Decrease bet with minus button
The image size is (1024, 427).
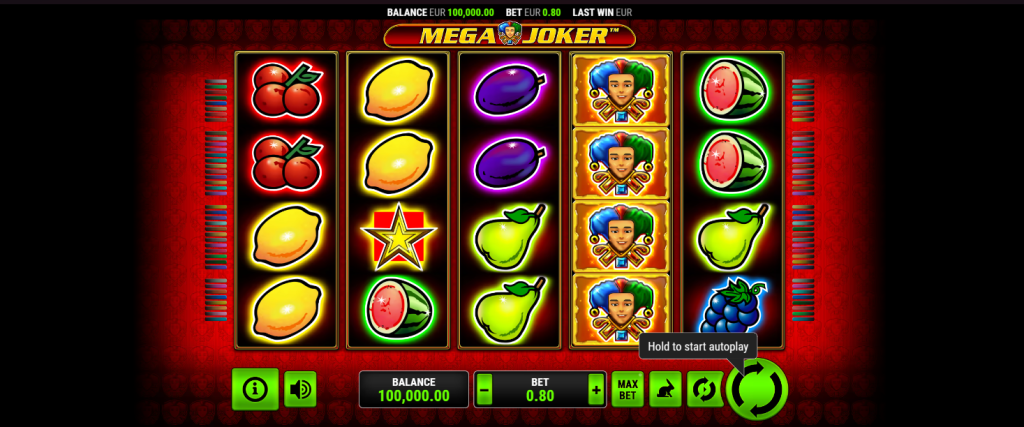coord(484,390)
